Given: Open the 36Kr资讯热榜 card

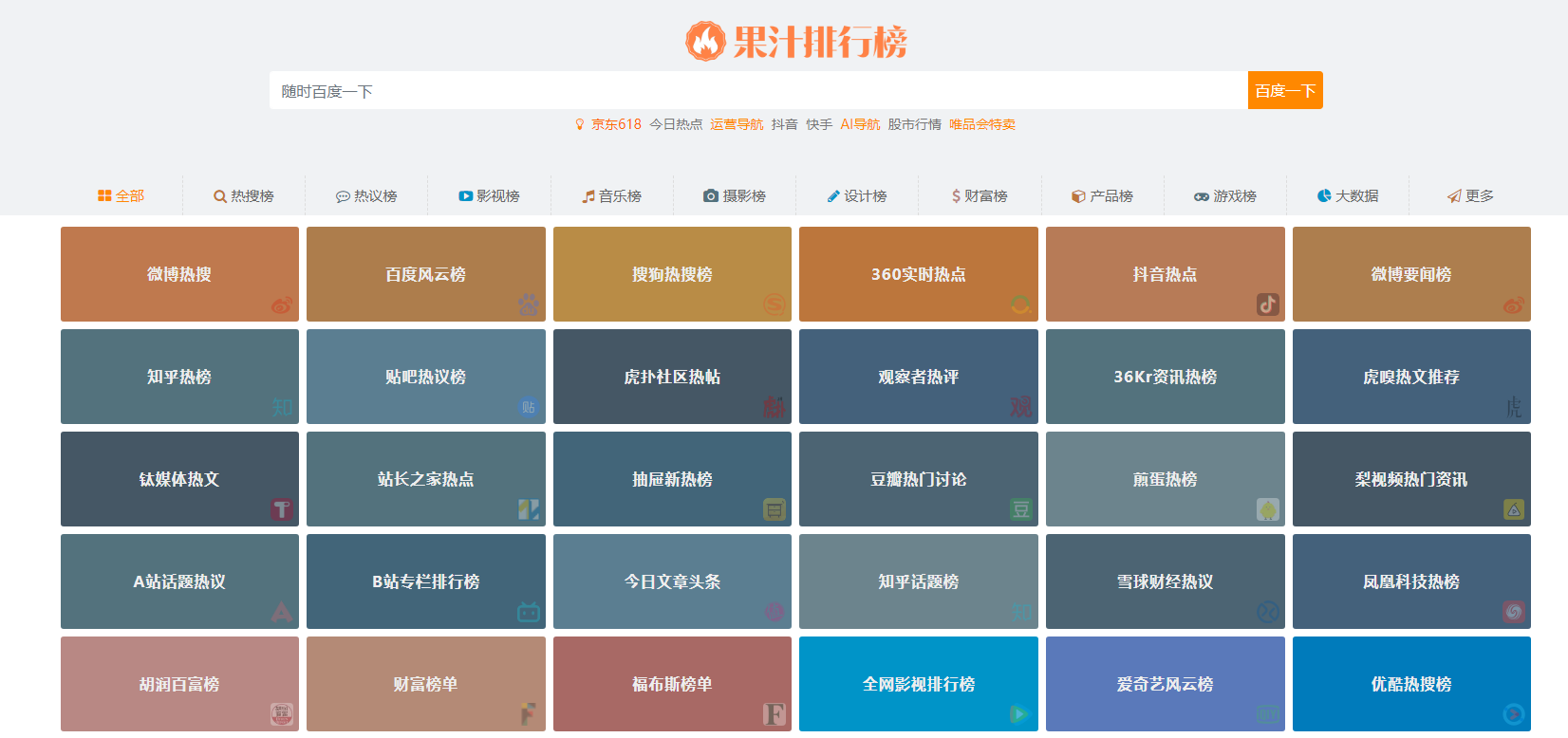Looking at the screenshot, I should tap(1166, 377).
